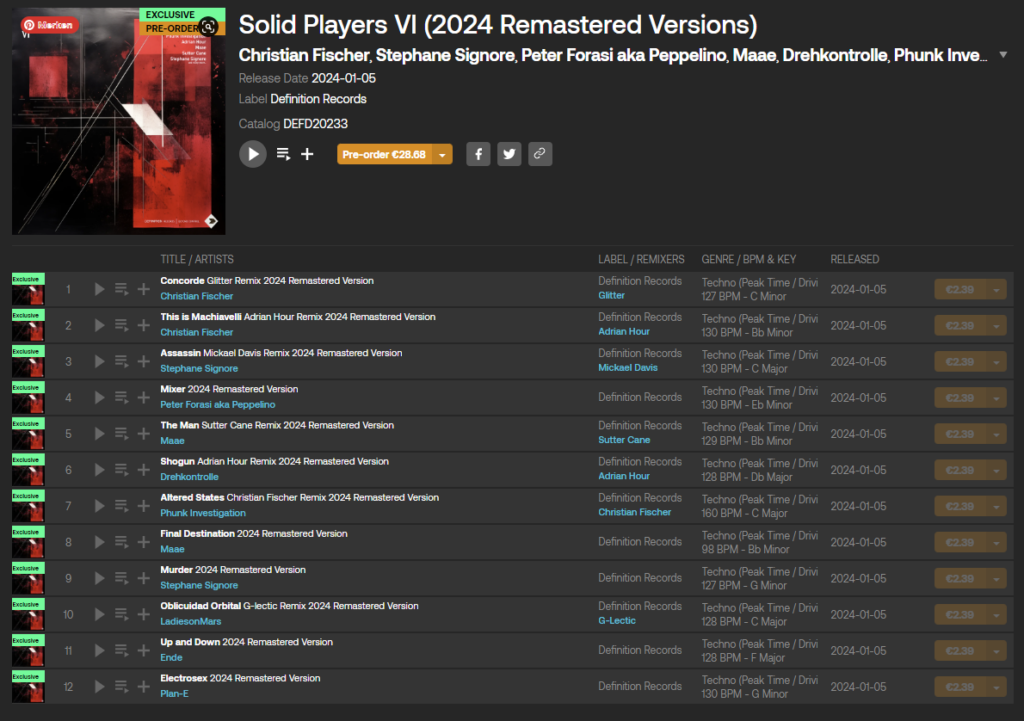The image size is (1024, 721).
Task: Share release on Facebook
Action: (478, 154)
